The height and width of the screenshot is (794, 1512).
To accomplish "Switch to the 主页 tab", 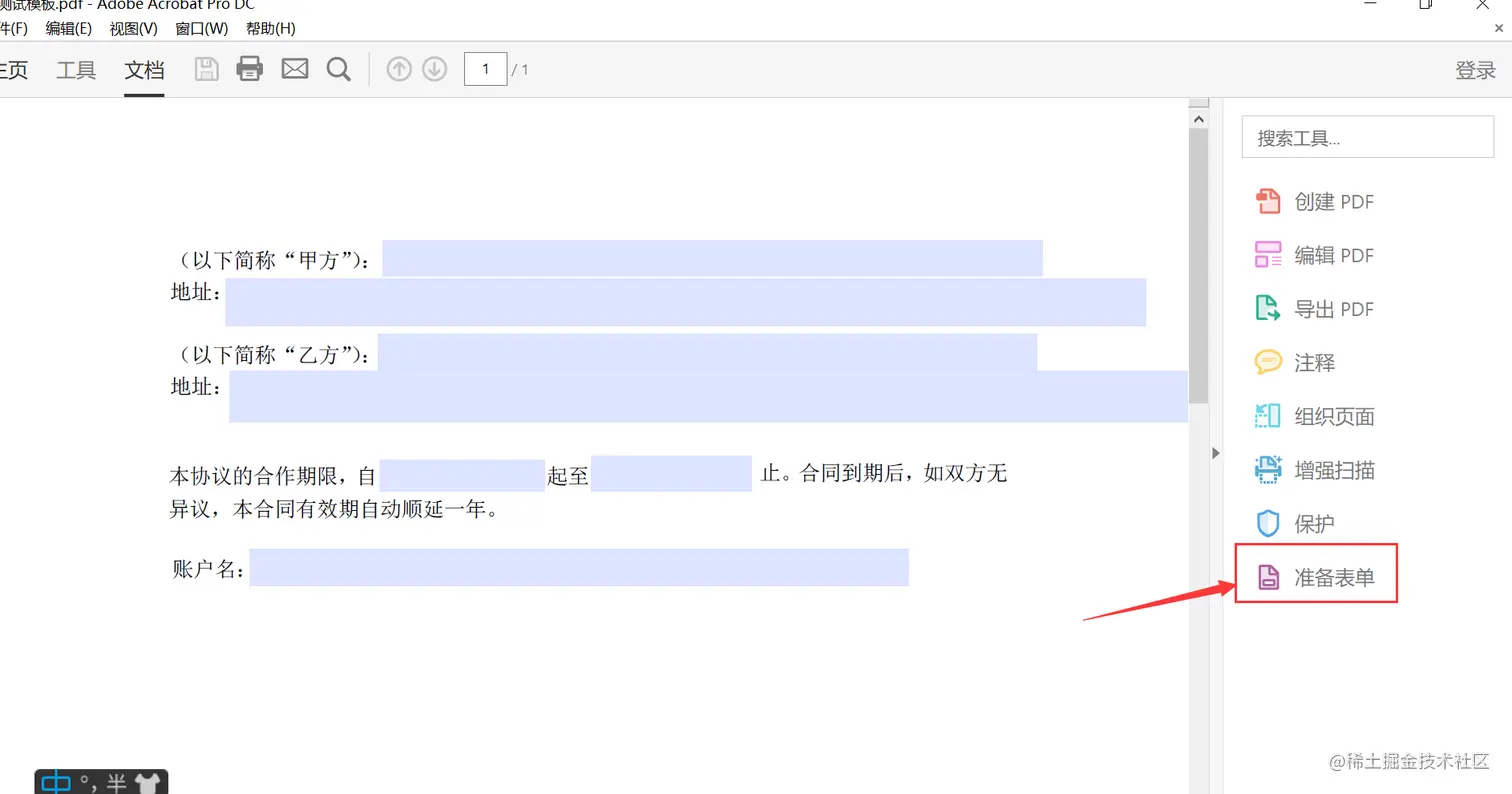I will [x=14, y=70].
